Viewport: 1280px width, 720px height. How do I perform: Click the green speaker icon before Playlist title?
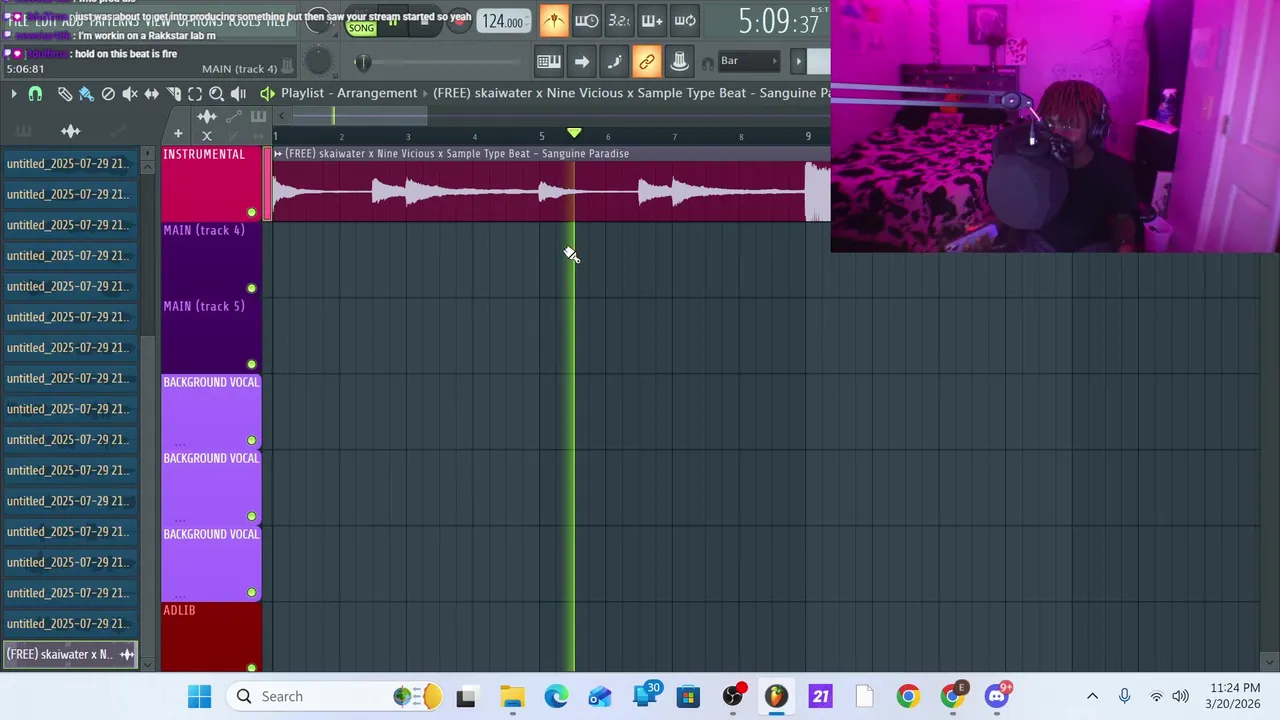coord(267,94)
